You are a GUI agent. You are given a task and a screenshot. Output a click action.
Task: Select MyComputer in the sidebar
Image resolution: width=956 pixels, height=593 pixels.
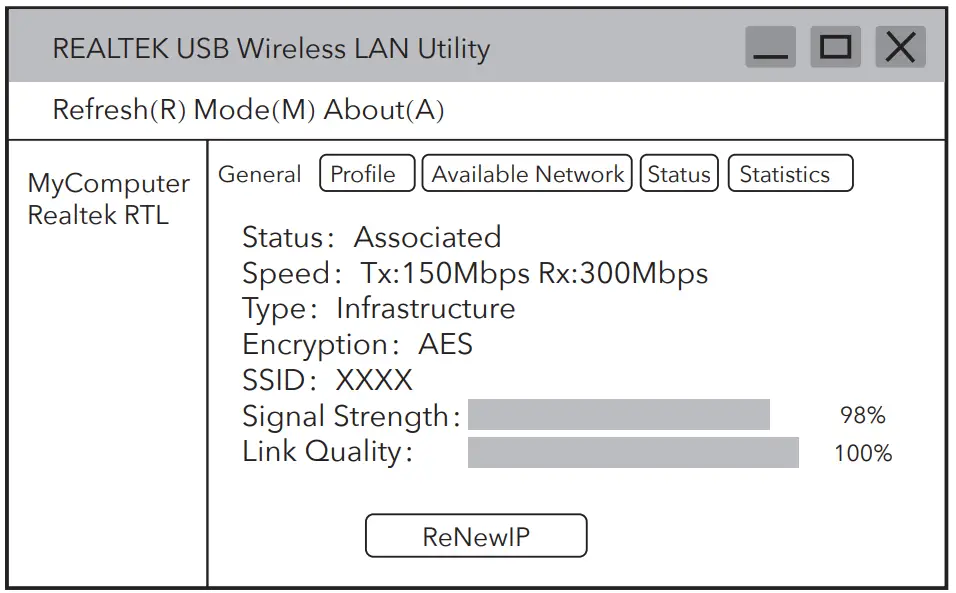point(110,183)
